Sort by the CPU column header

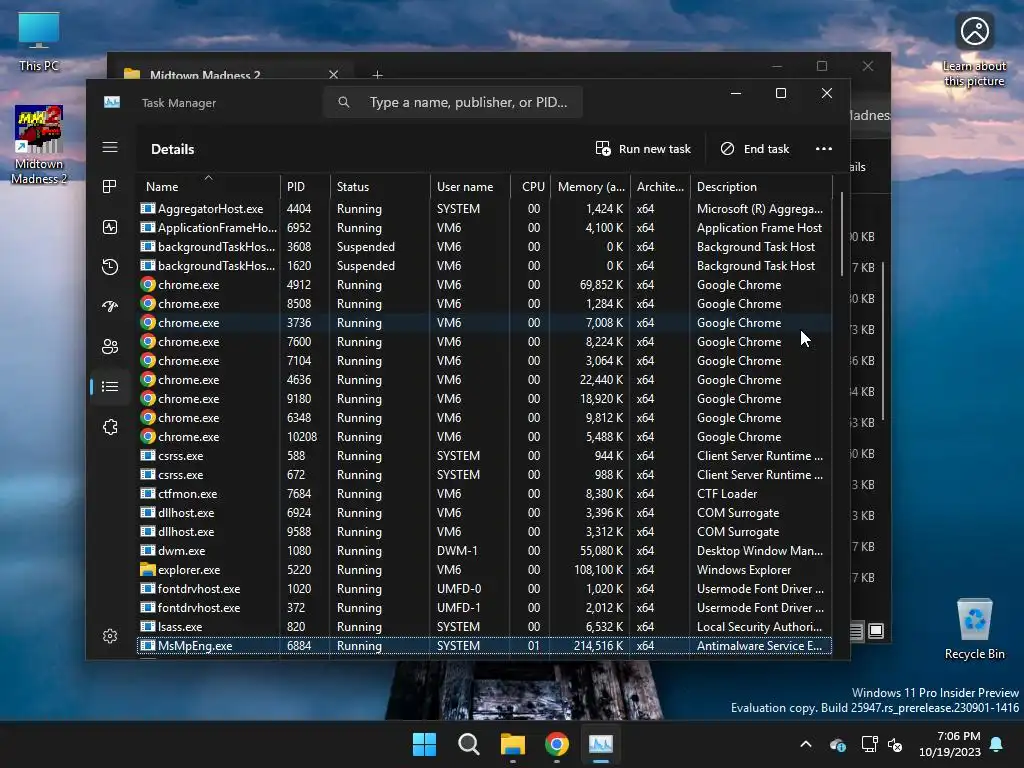click(530, 187)
